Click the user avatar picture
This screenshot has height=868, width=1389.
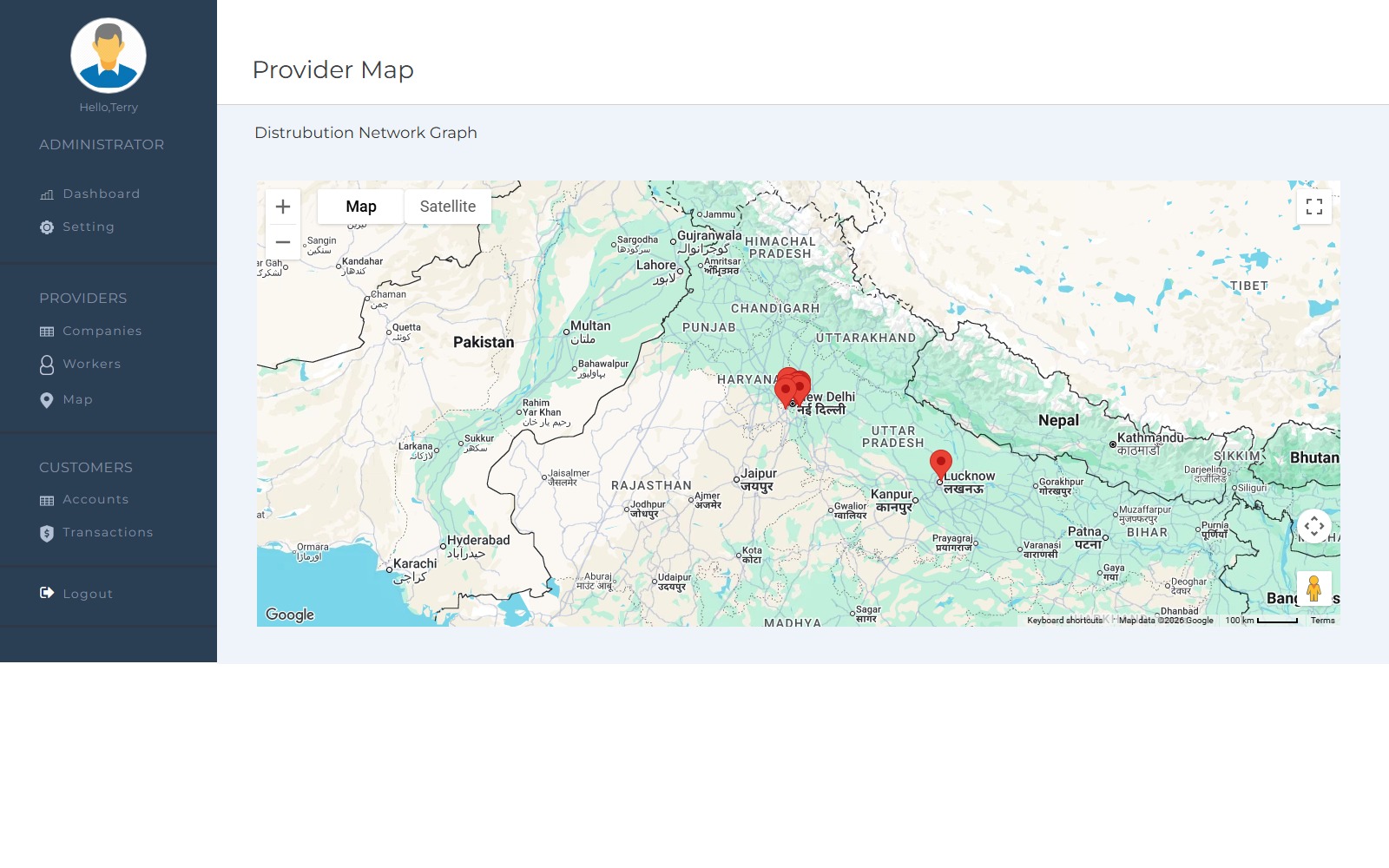pos(109,56)
